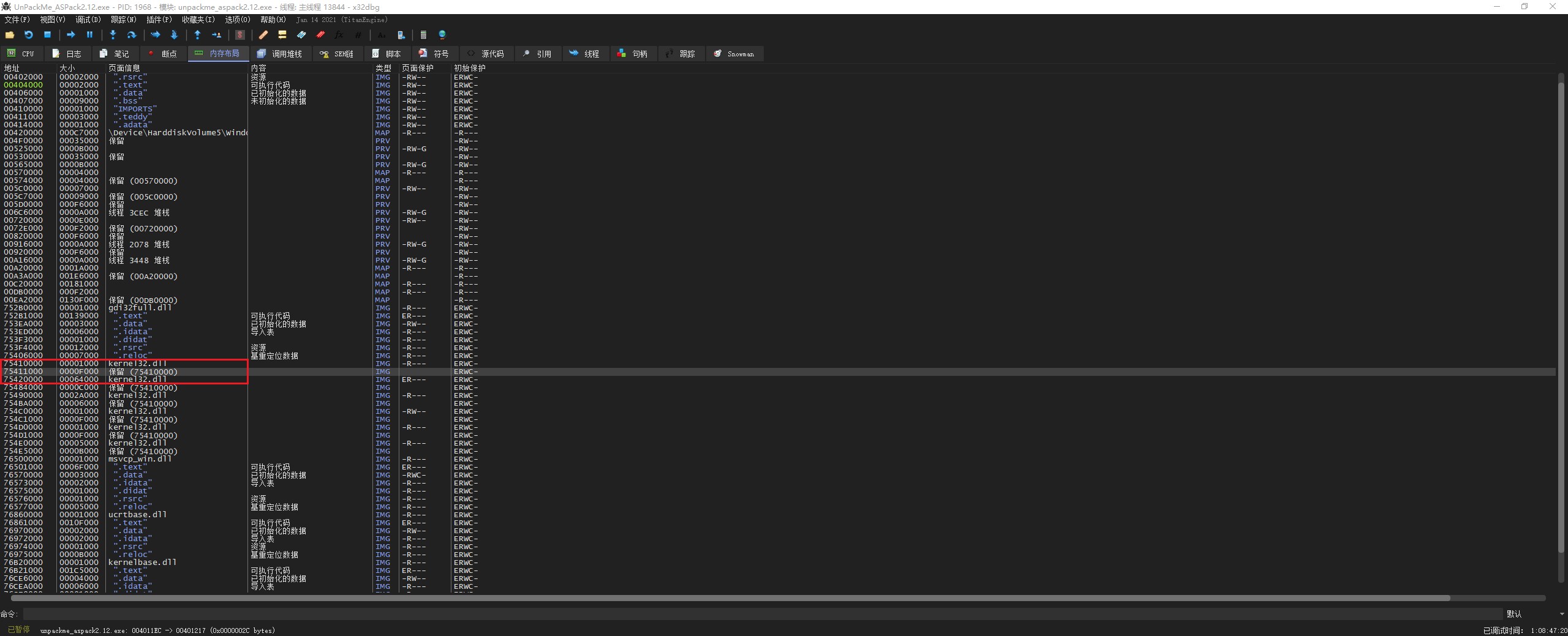This screenshot has width=1568, height=636.
Task: Select the highlighted address 00404000
Action: click(x=23, y=85)
